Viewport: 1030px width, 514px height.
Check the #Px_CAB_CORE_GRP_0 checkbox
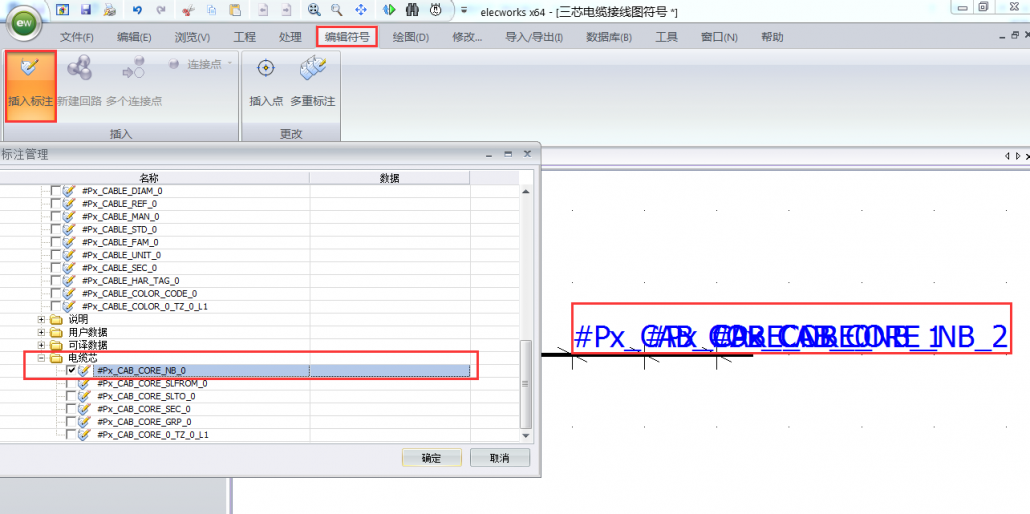[x=71, y=422]
